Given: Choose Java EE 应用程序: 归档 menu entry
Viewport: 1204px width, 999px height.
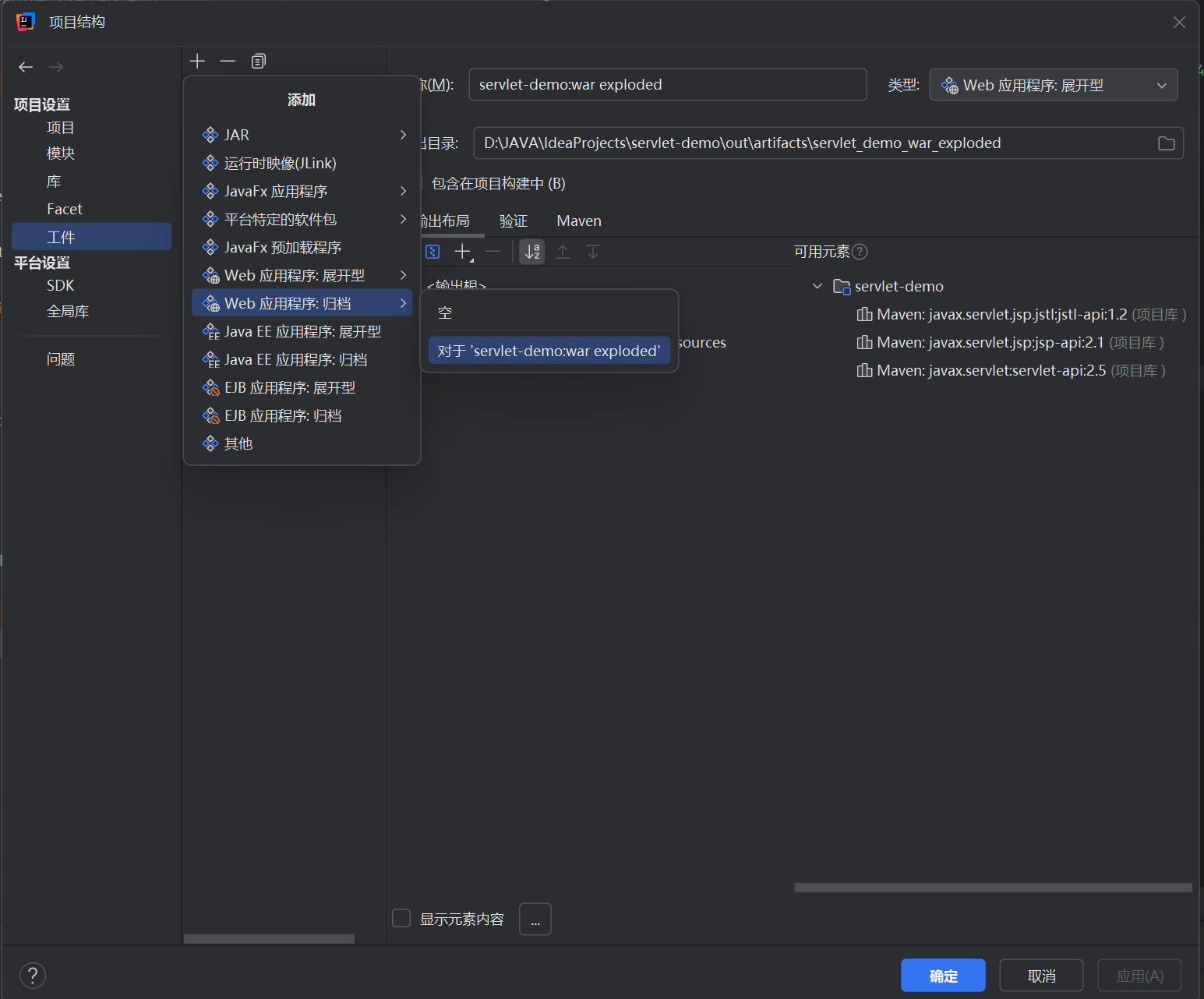Looking at the screenshot, I should (x=302, y=359).
